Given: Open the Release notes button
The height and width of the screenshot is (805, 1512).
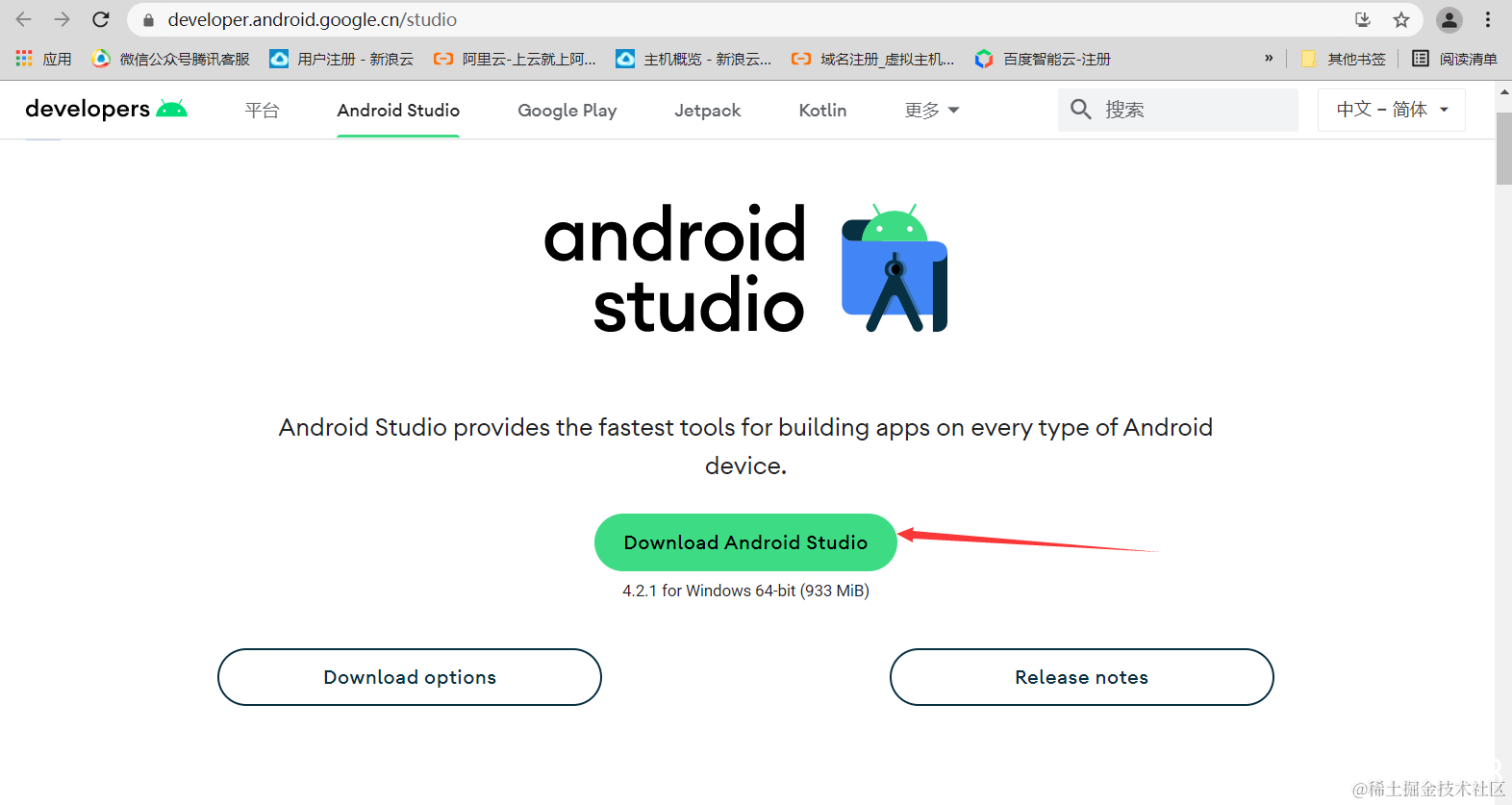Looking at the screenshot, I should click(x=1082, y=677).
